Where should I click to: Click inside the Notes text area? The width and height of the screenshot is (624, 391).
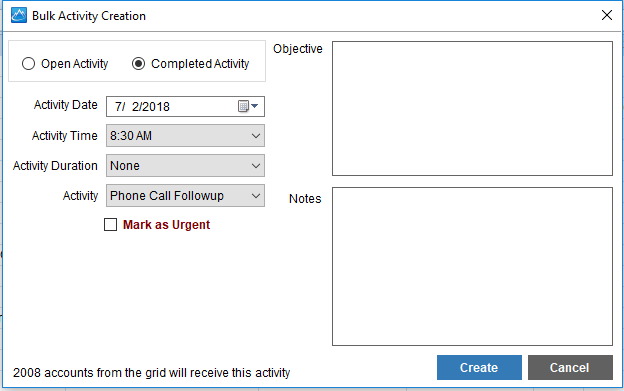(472, 266)
